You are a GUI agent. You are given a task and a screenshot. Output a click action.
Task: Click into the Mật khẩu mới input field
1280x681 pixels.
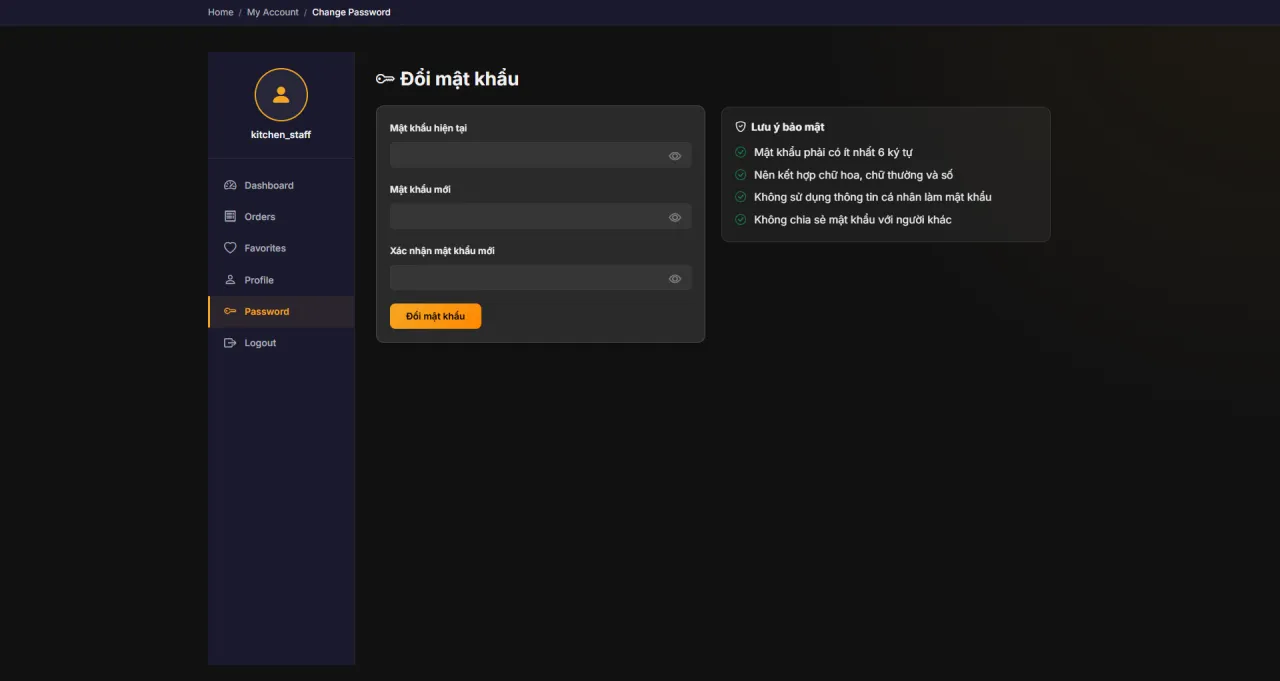[x=540, y=217]
